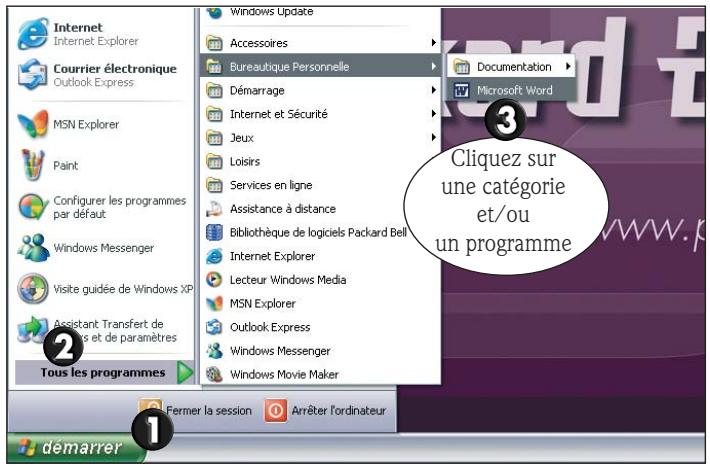Click the MSN Explorer butterfly icon in left column
Viewport: 710px width, 468px height.
33,124
